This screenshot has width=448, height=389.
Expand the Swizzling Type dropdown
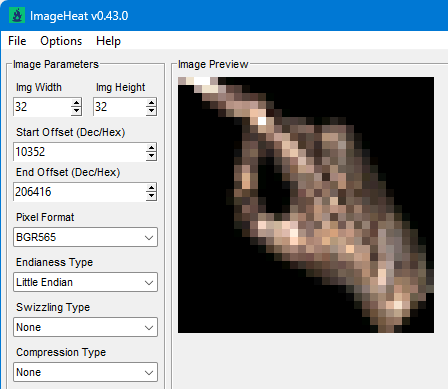(x=85, y=327)
